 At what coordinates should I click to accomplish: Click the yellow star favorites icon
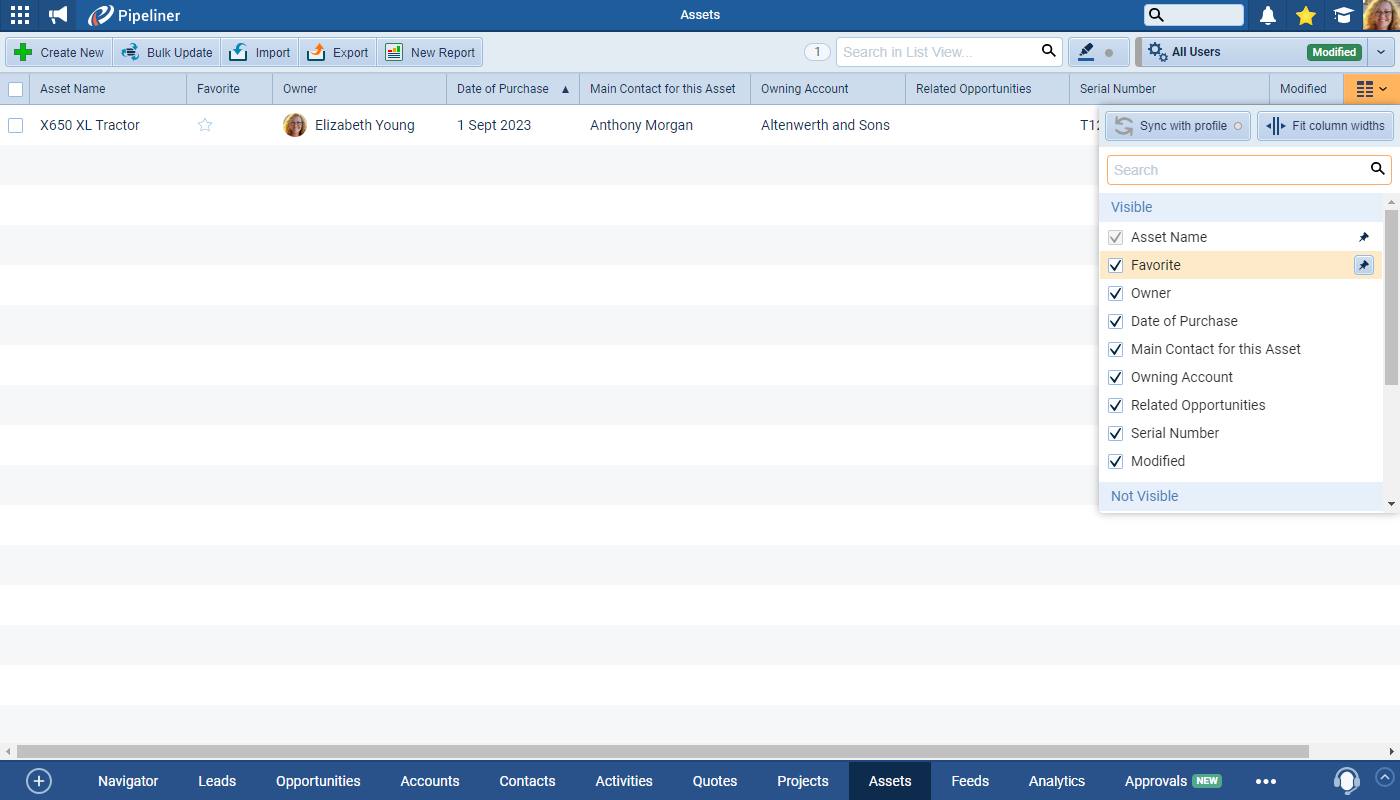click(1305, 15)
